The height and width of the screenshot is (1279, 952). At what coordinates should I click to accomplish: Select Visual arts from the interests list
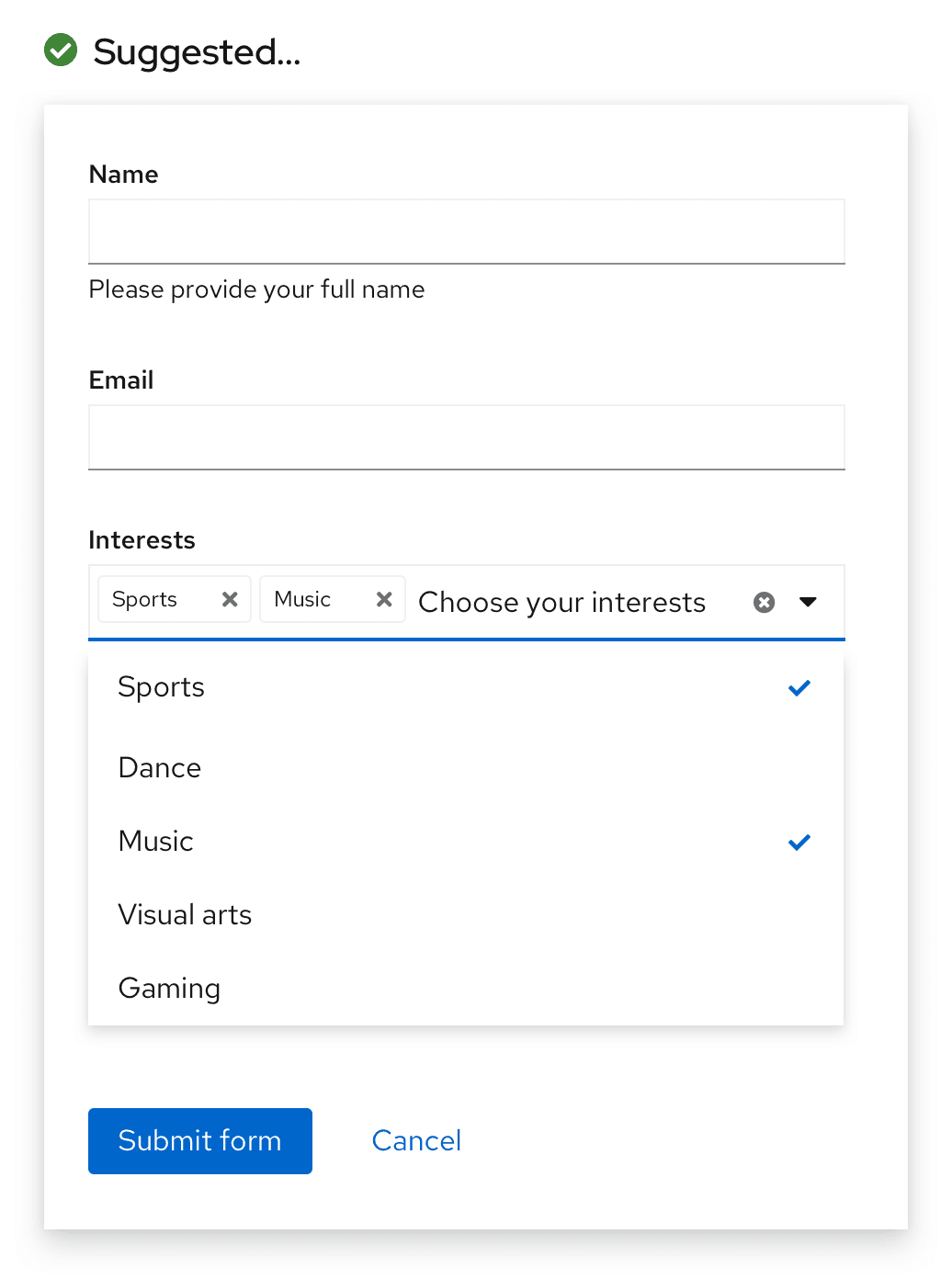point(185,915)
